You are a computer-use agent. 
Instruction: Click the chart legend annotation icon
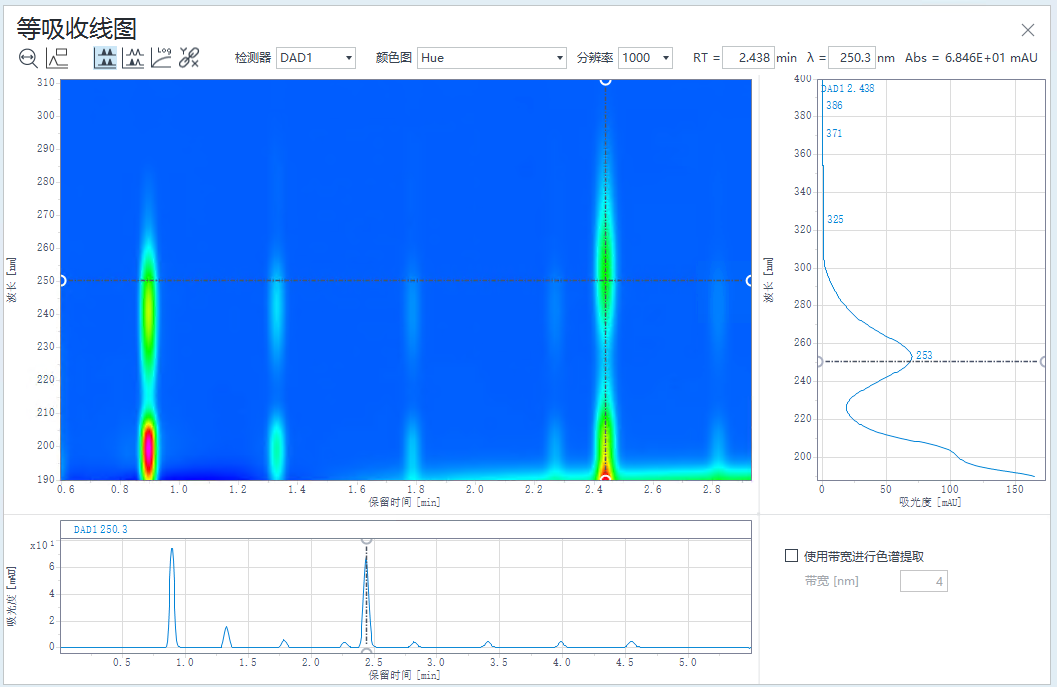click(x=57, y=59)
